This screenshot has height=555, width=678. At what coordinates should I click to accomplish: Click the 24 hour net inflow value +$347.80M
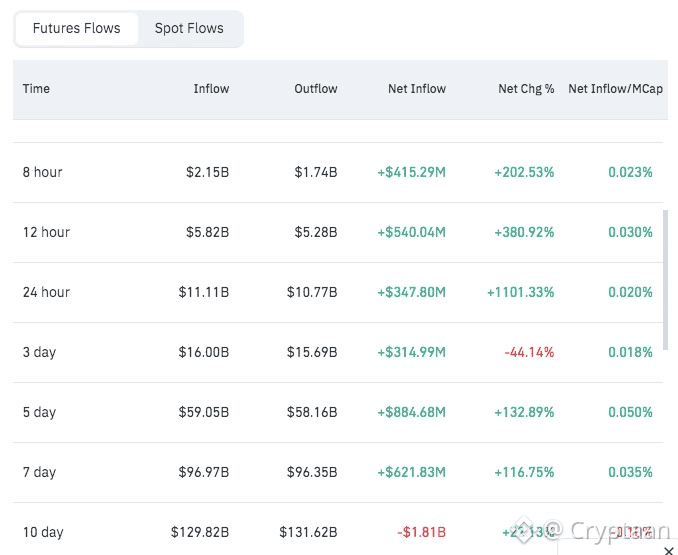point(411,292)
